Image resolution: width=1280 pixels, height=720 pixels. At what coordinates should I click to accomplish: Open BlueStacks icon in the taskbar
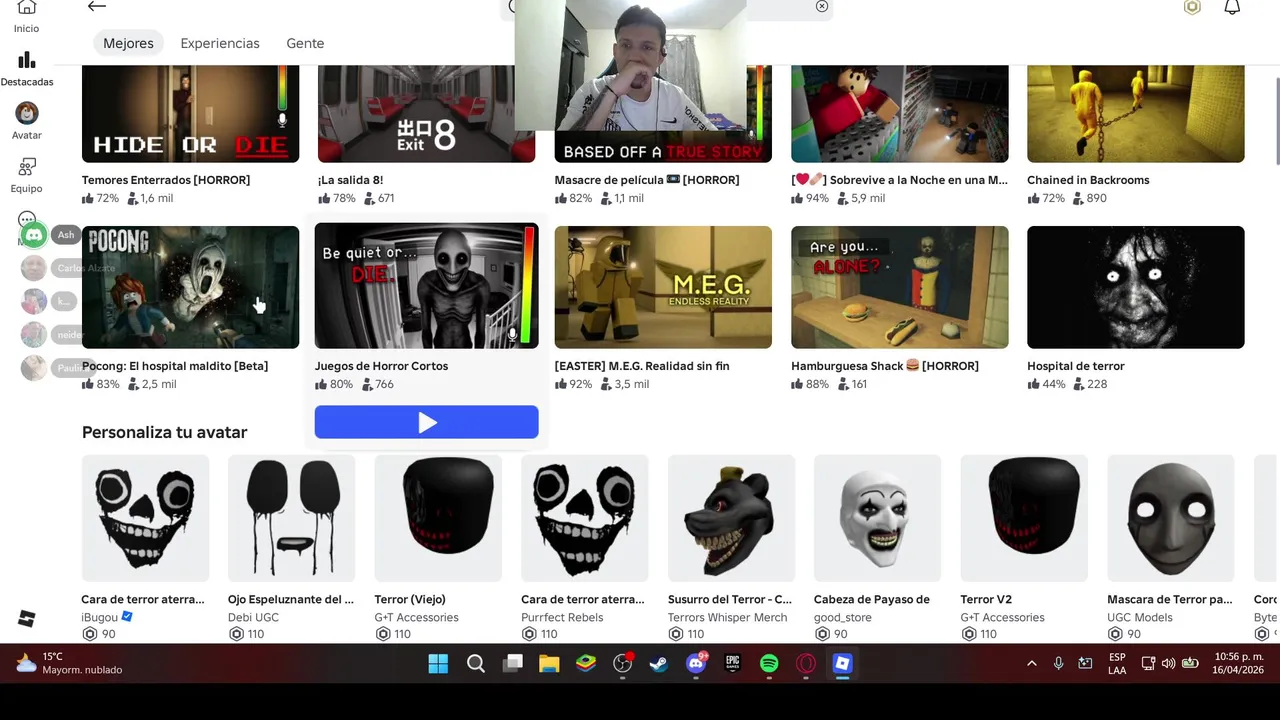(x=586, y=663)
